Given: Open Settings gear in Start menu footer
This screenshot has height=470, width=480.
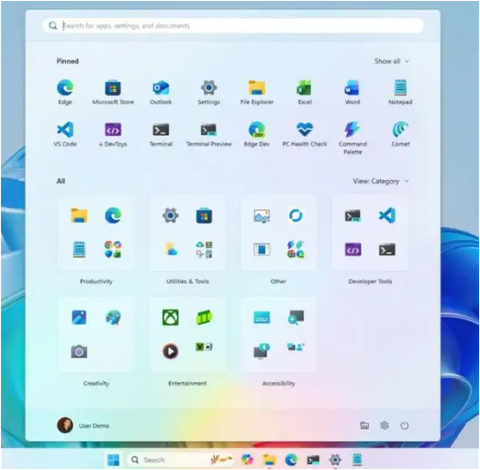Looking at the screenshot, I should pos(384,425).
